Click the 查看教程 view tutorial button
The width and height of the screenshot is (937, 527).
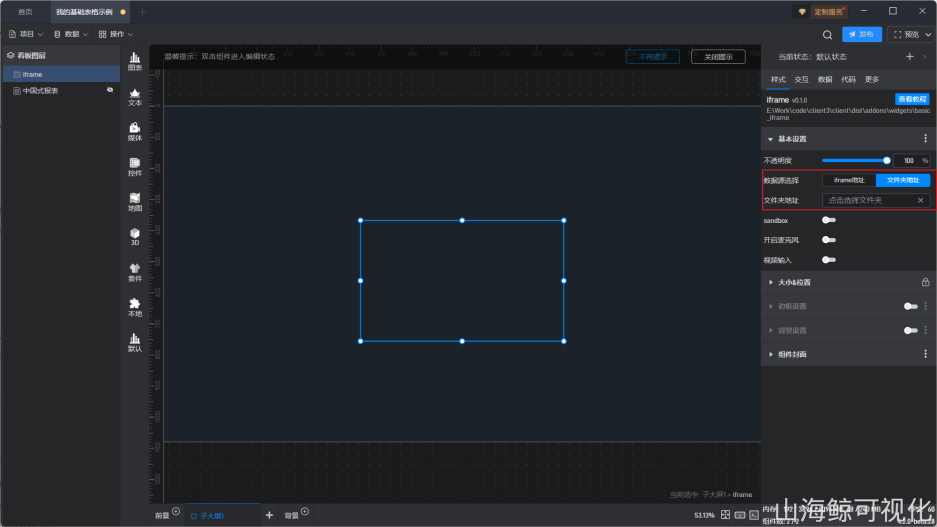point(912,100)
